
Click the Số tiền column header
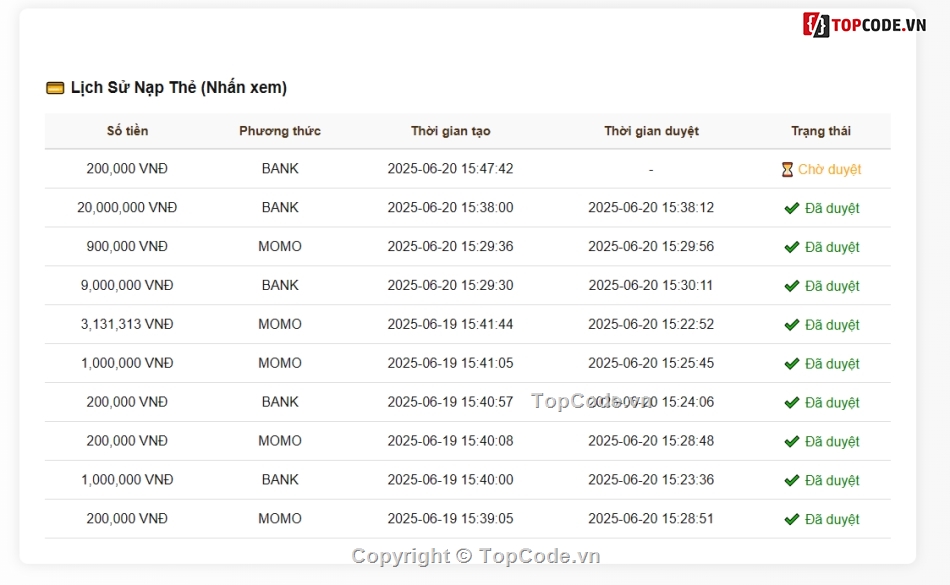click(127, 131)
